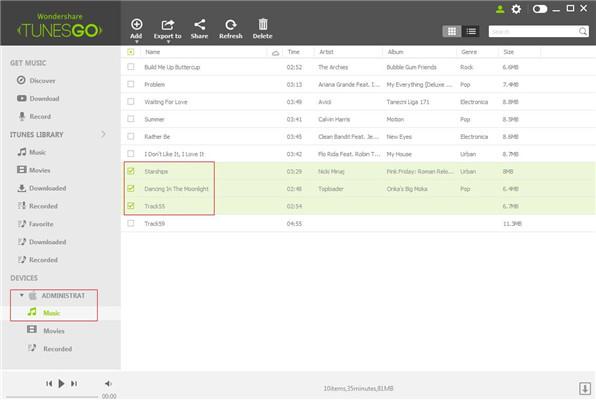Click the playback progress slider
Image resolution: width=596 pixels, height=400 pixels.
(52, 397)
